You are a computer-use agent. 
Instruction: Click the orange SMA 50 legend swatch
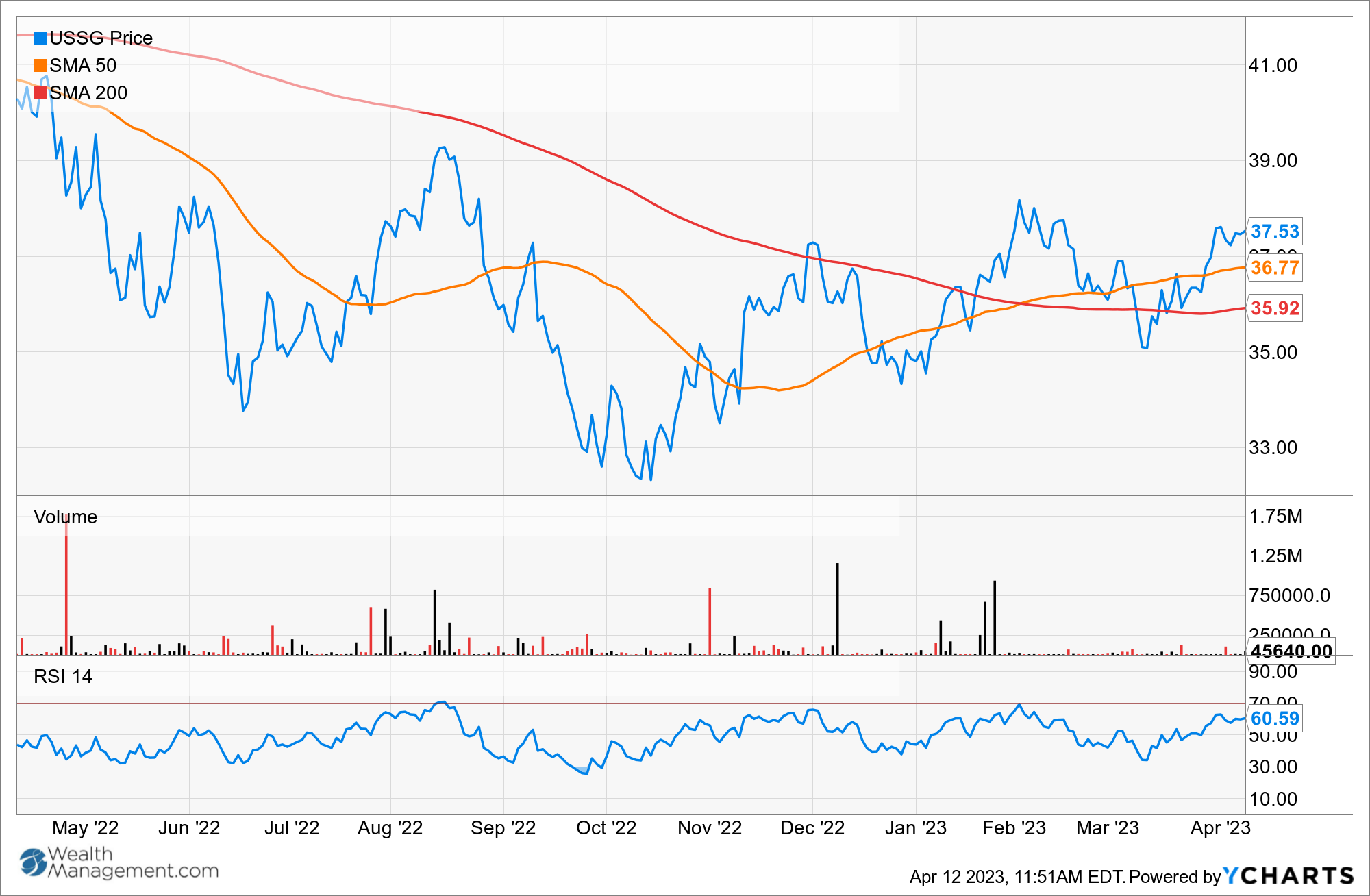pos(40,65)
